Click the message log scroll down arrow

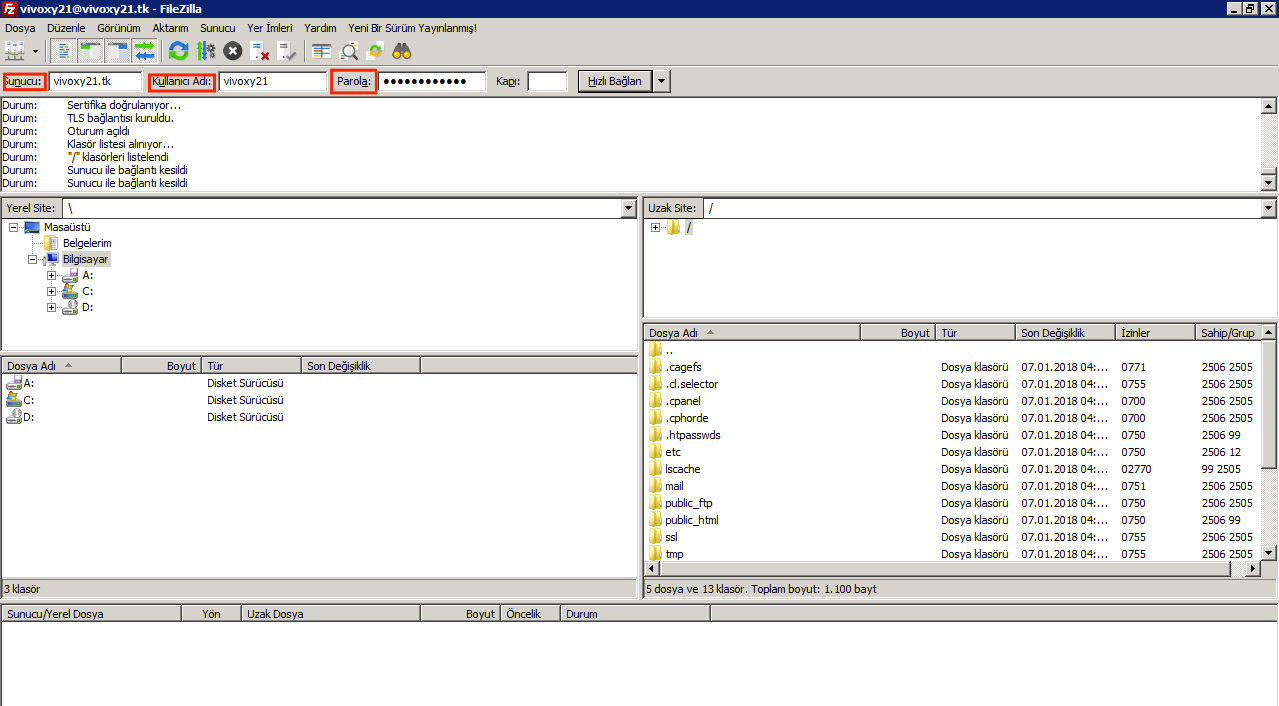[1269, 183]
